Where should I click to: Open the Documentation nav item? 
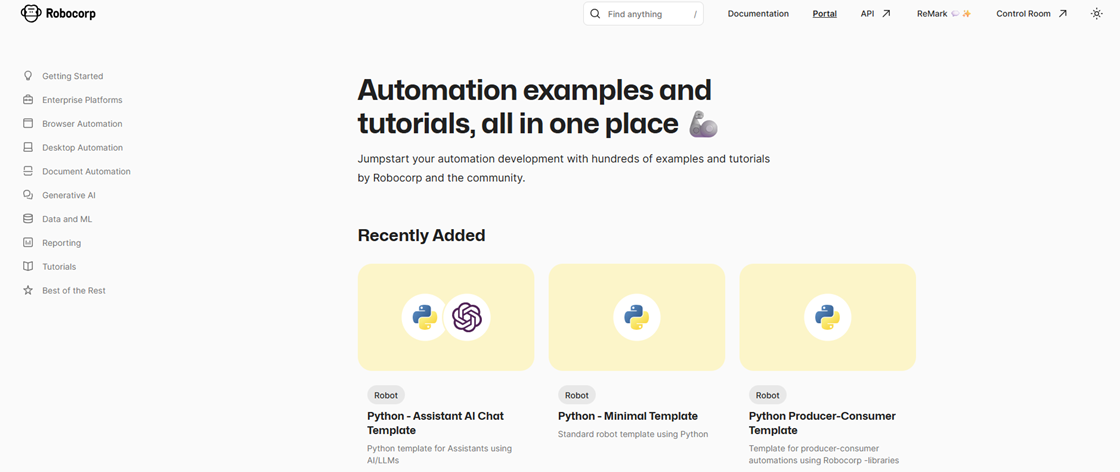pyautogui.click(x=758, y=14)
